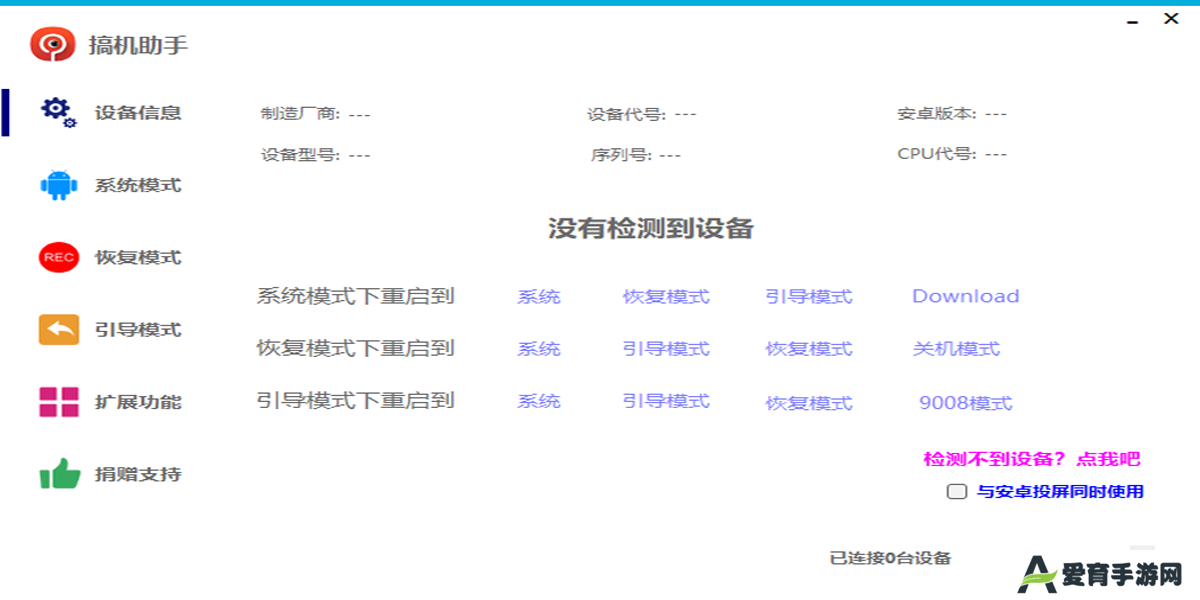Reboot to 恢复模式 from 引导模式下重启到 row
Image resolution: width=1200 pixels, height=600 pixels.
(809, 403)
